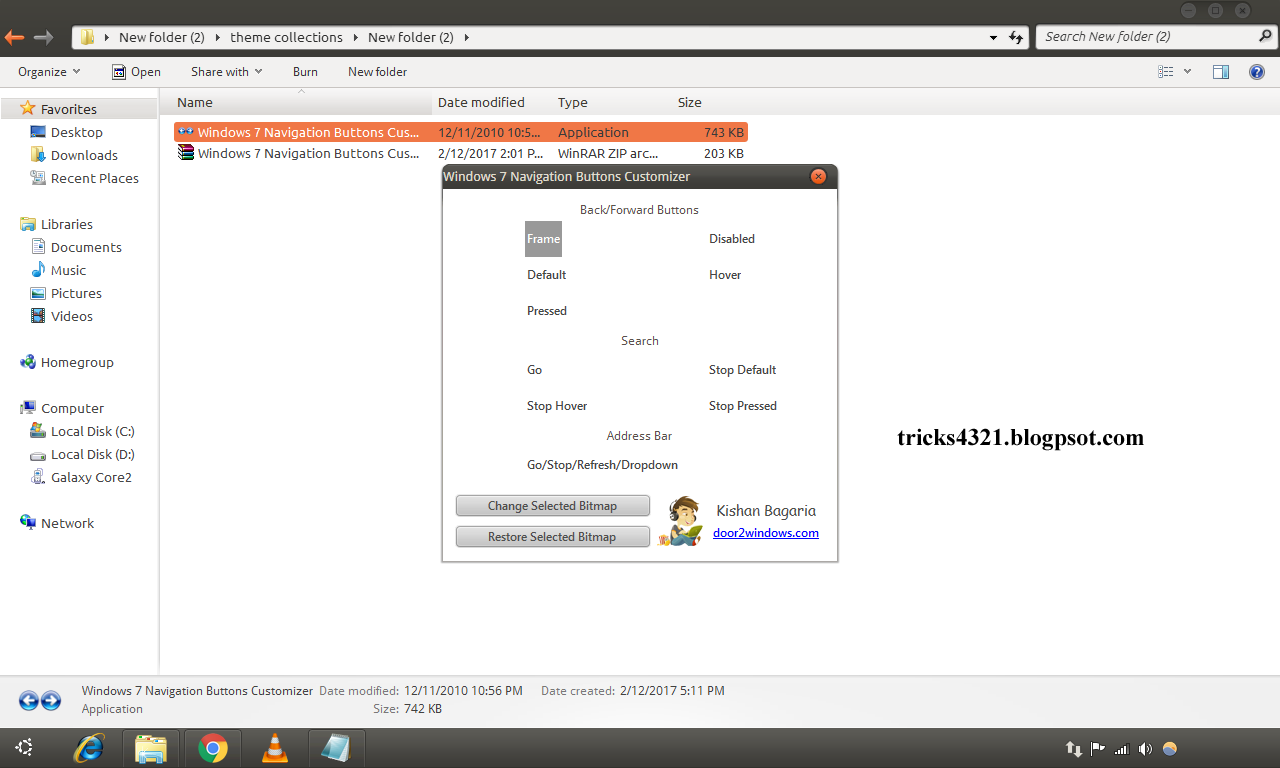Open Help with the question mark icon
Image resolution: width=1280 pixels, height=768 pixels.
coord(1257,72)
